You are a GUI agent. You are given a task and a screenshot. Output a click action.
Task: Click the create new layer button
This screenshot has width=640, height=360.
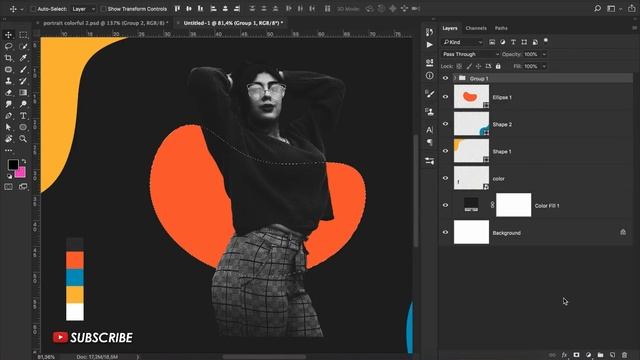coord(612,355)
